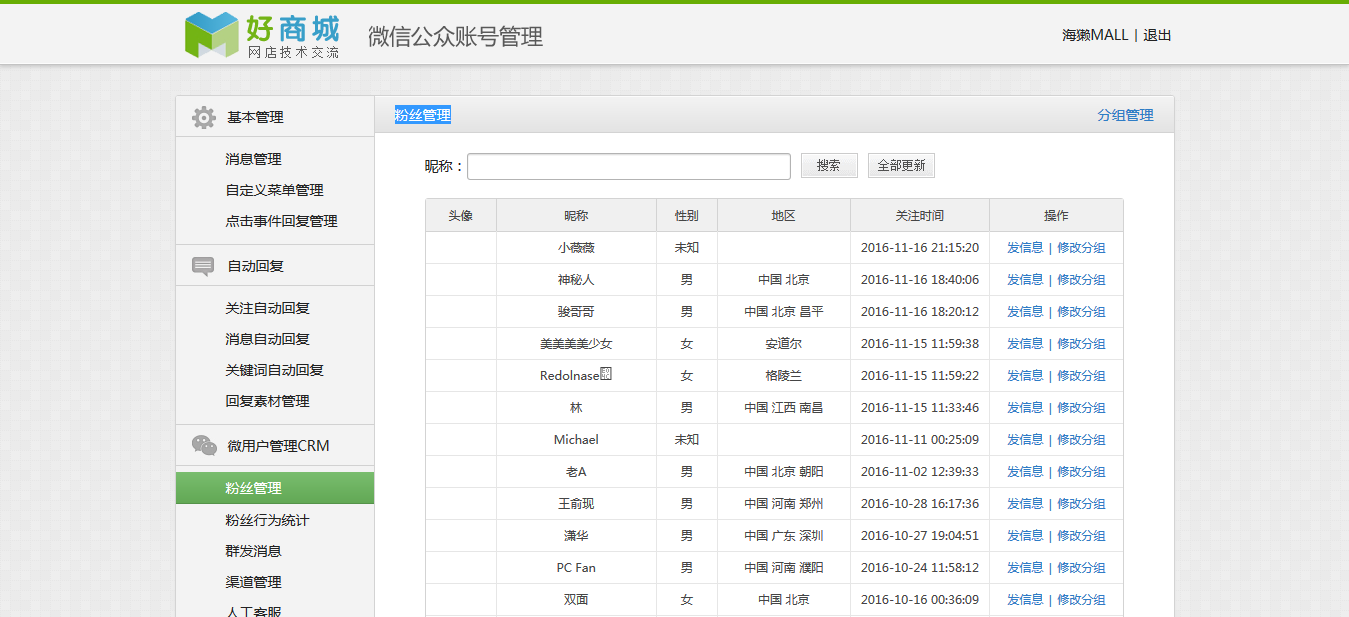Click 修改分组 for 潇华

coord(1081,536)
